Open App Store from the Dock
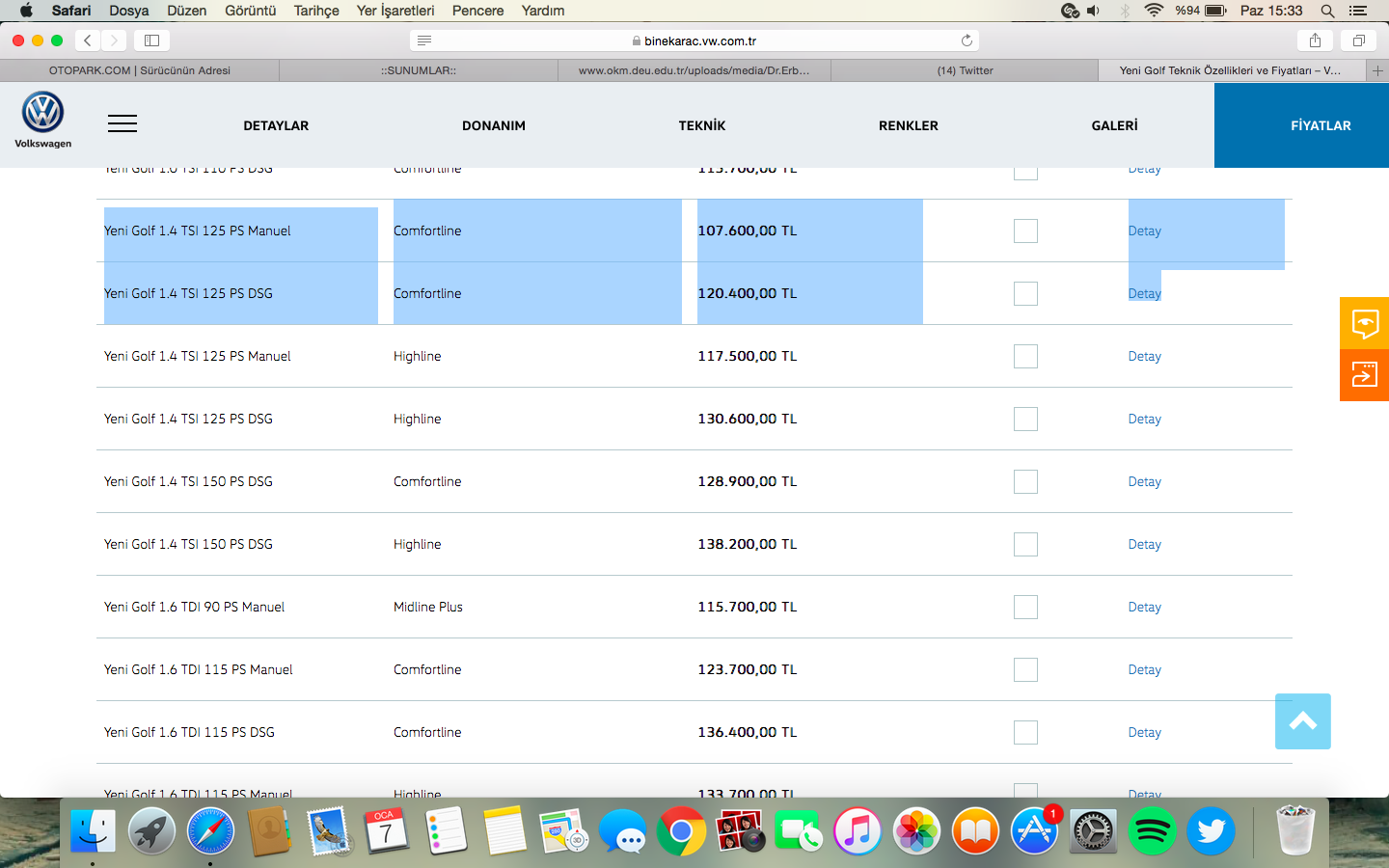 tap(1034, 831)
